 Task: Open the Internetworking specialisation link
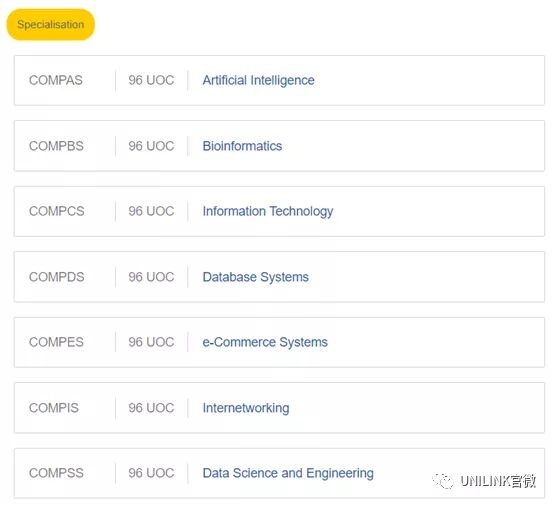click(246, 408)
